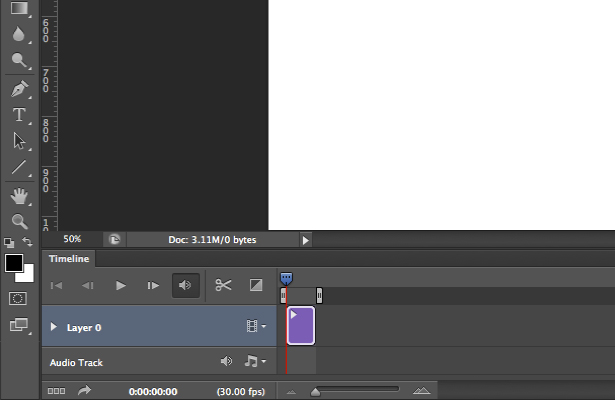Go to the next frame
Screen dimensions: 615x400
[153, 285]
